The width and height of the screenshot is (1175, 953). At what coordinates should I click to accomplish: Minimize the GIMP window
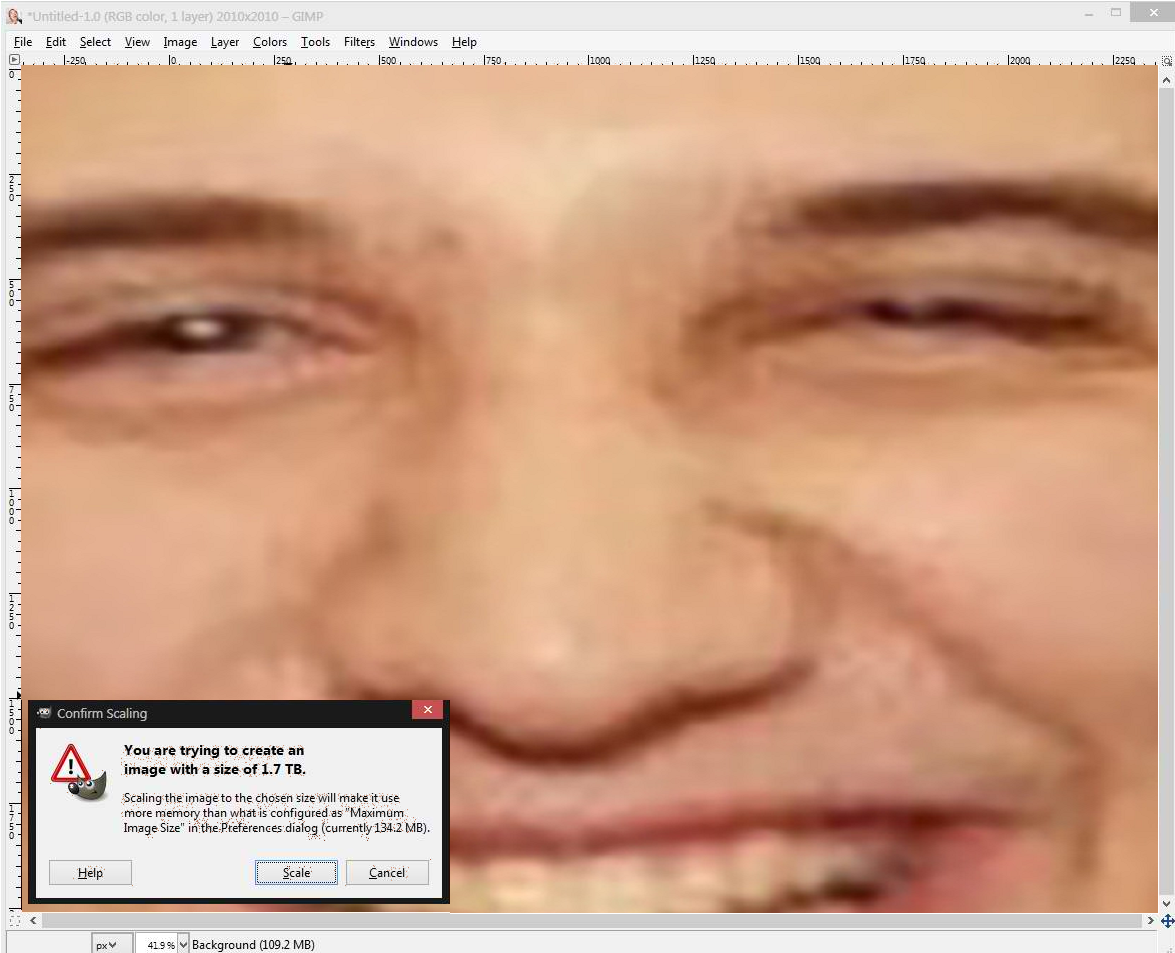[x=1089, y=13]
